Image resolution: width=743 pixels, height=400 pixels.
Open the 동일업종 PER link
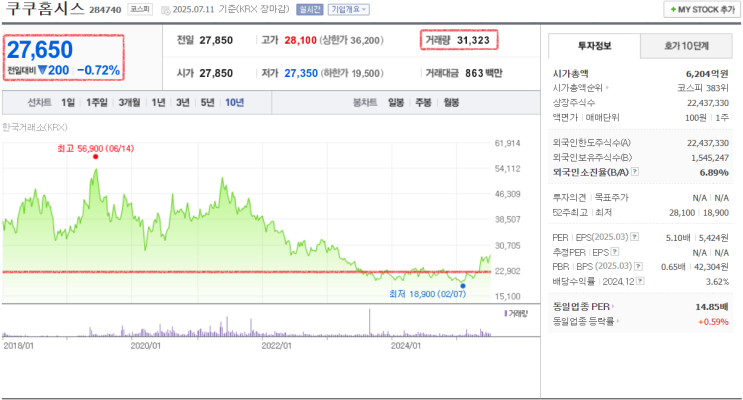583,307
